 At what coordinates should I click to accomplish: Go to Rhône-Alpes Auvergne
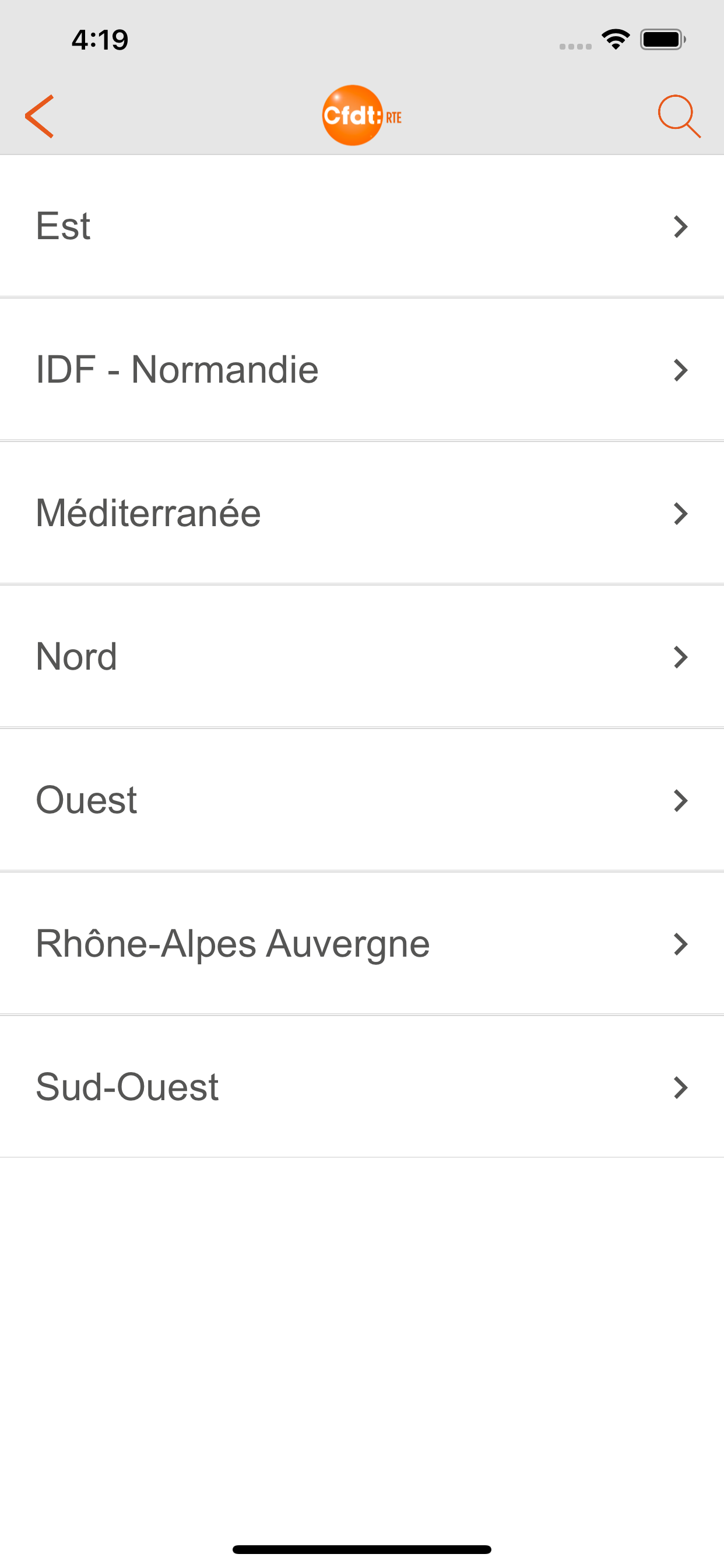[x=233, y=944]
